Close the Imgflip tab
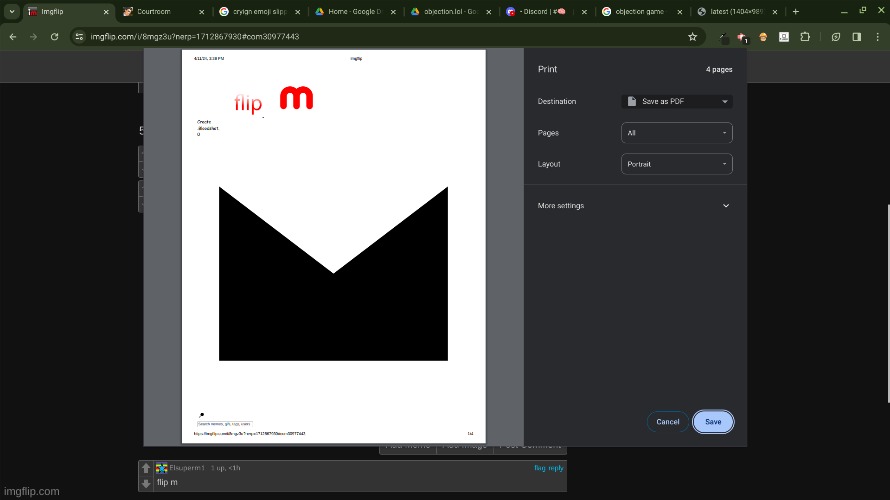The width and height of the screenshot is (890, 500). pyautogui.click(x=106, y=11)
